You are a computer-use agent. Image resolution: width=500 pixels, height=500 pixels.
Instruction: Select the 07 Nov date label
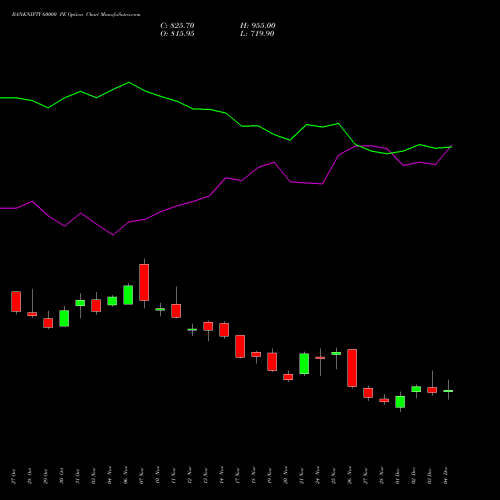[x=142, y=476]
